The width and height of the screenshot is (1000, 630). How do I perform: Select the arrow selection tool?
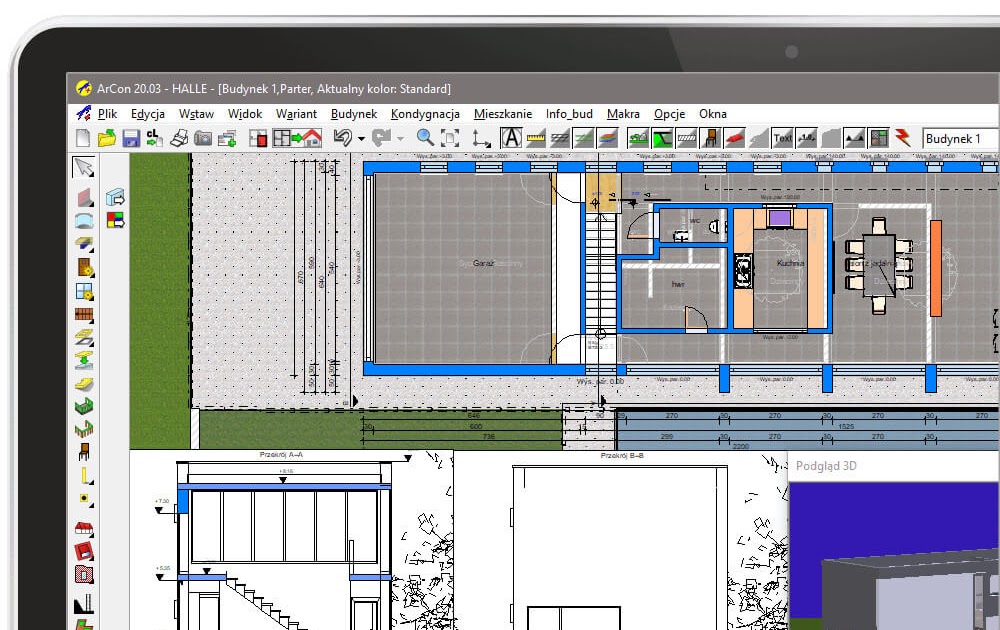tap(84, 167)
